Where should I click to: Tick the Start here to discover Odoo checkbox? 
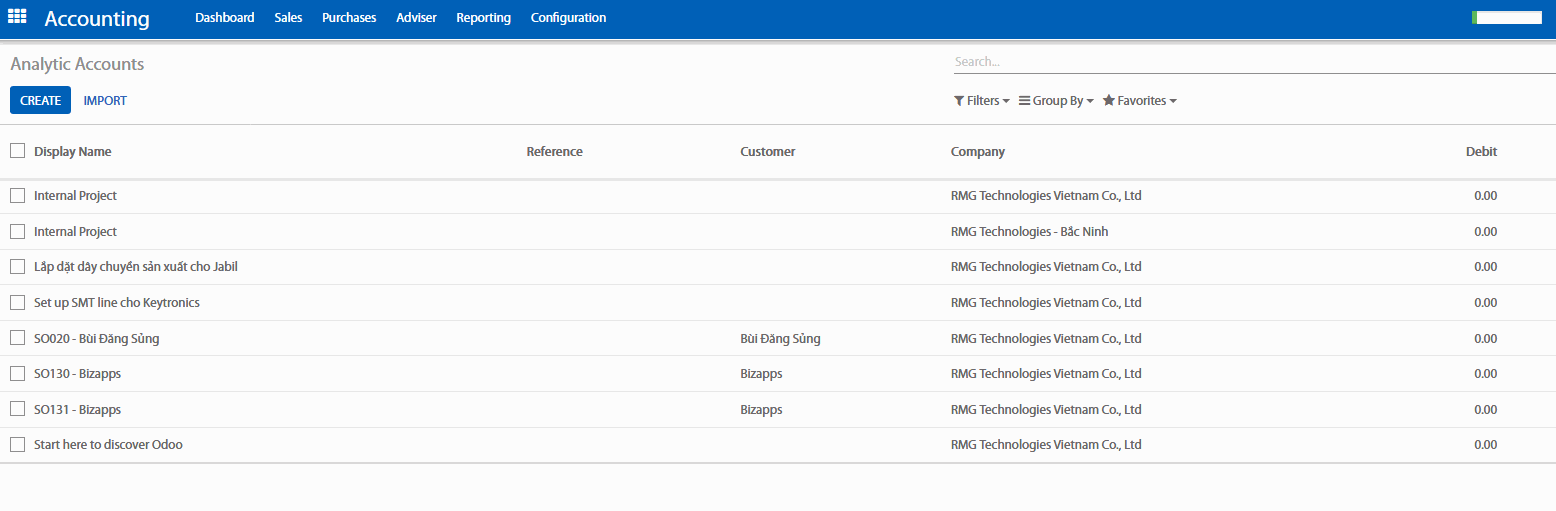click(x=18, y=444)
